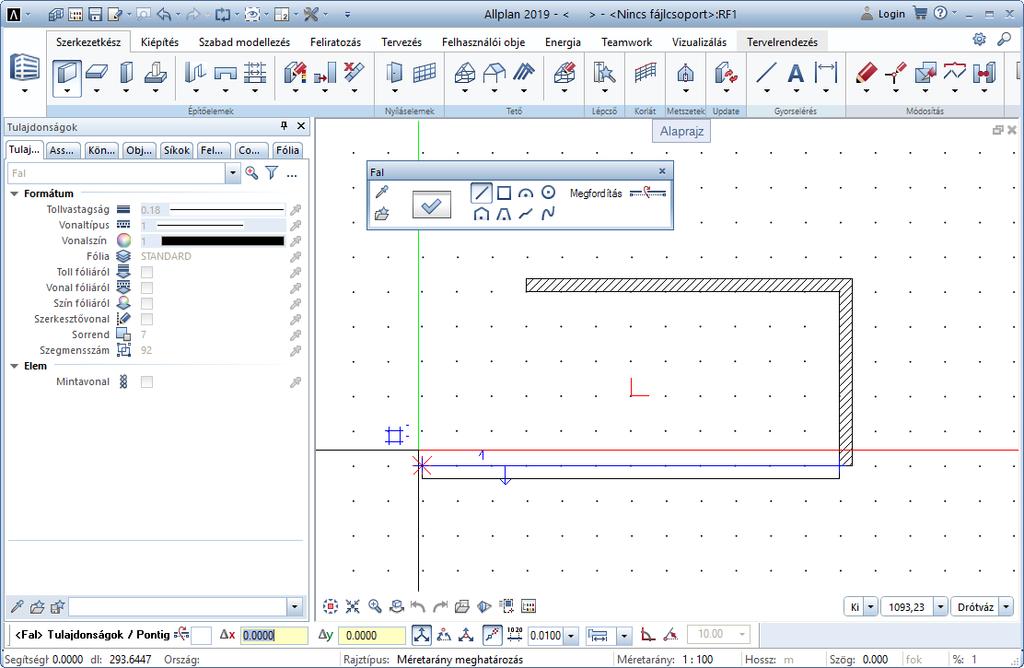Click the eyedropper in the Fal palette
This screenshot has height=668, width=1024.
pyautogui.click(x=382, y=191)
